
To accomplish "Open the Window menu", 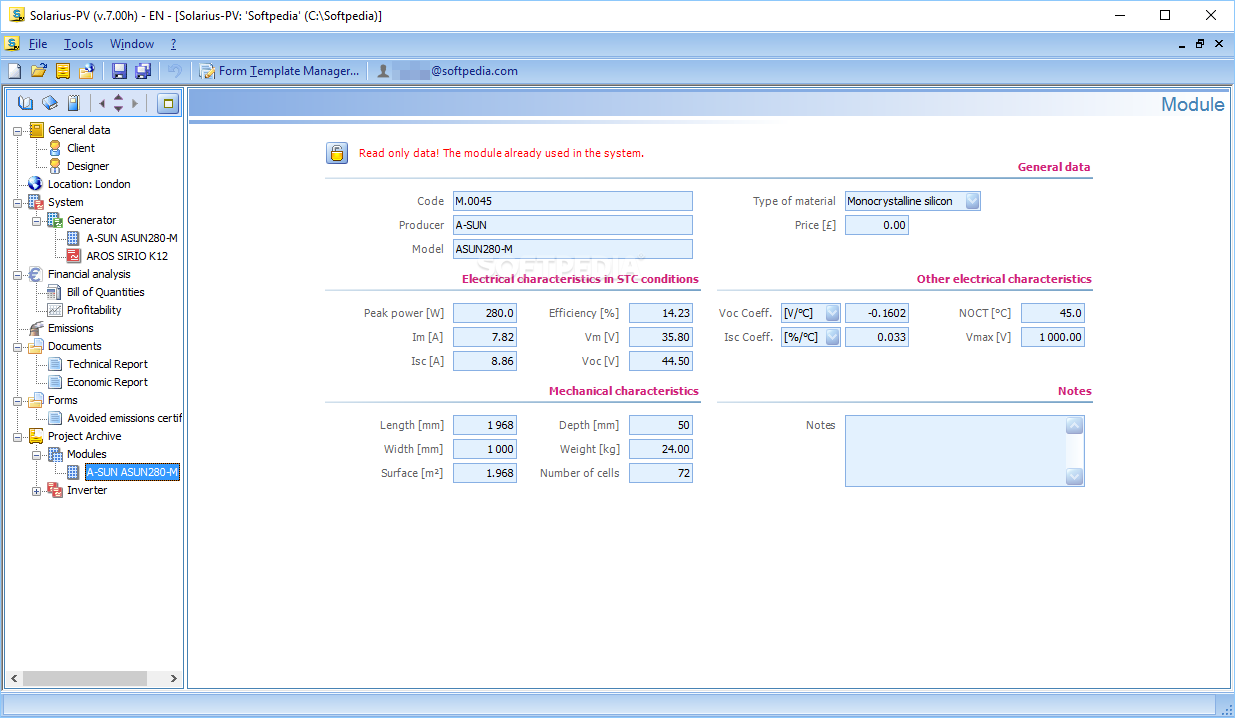I will click(x=132, y=44).
